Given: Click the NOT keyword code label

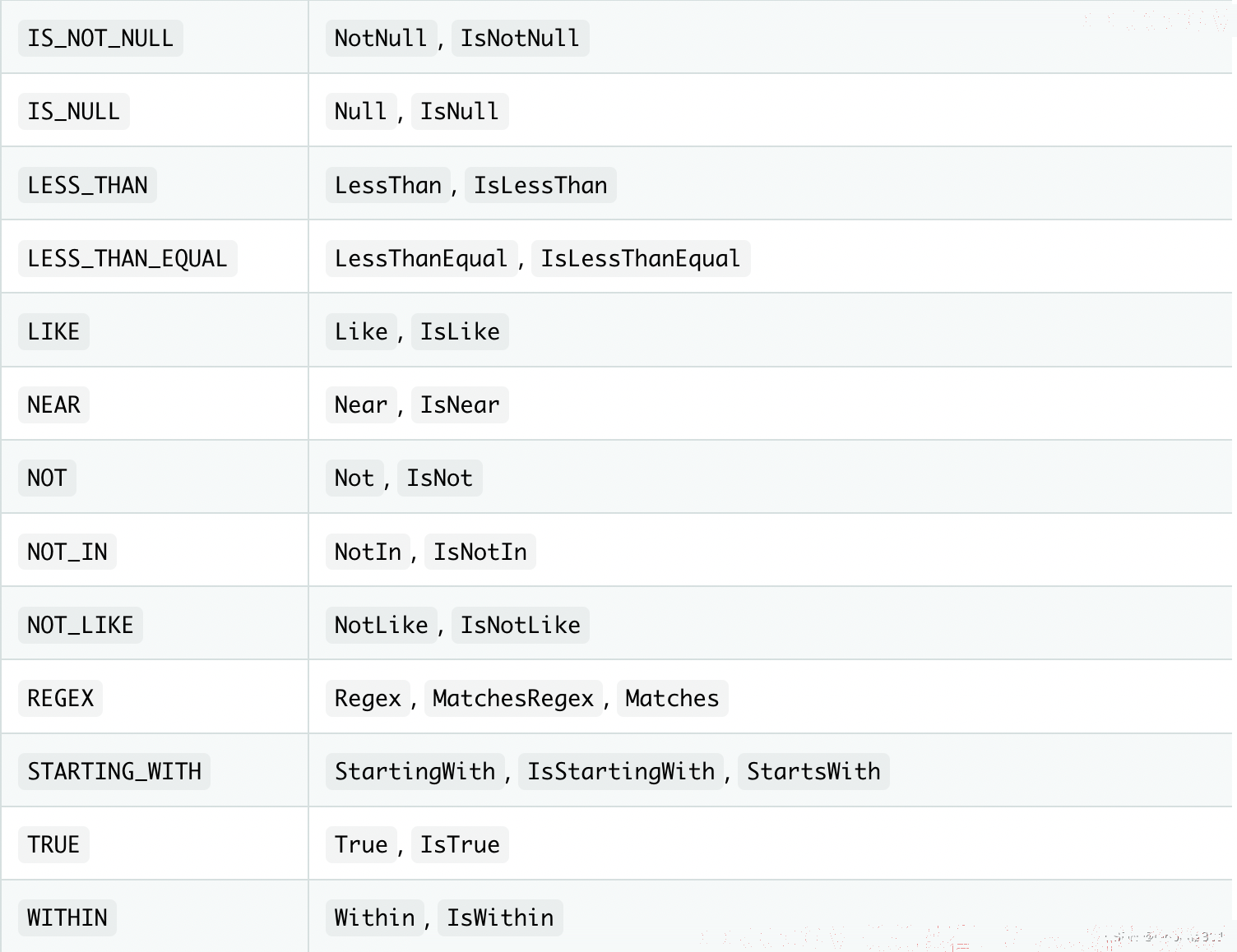Looking at the screenshot, I should [47, 478].
